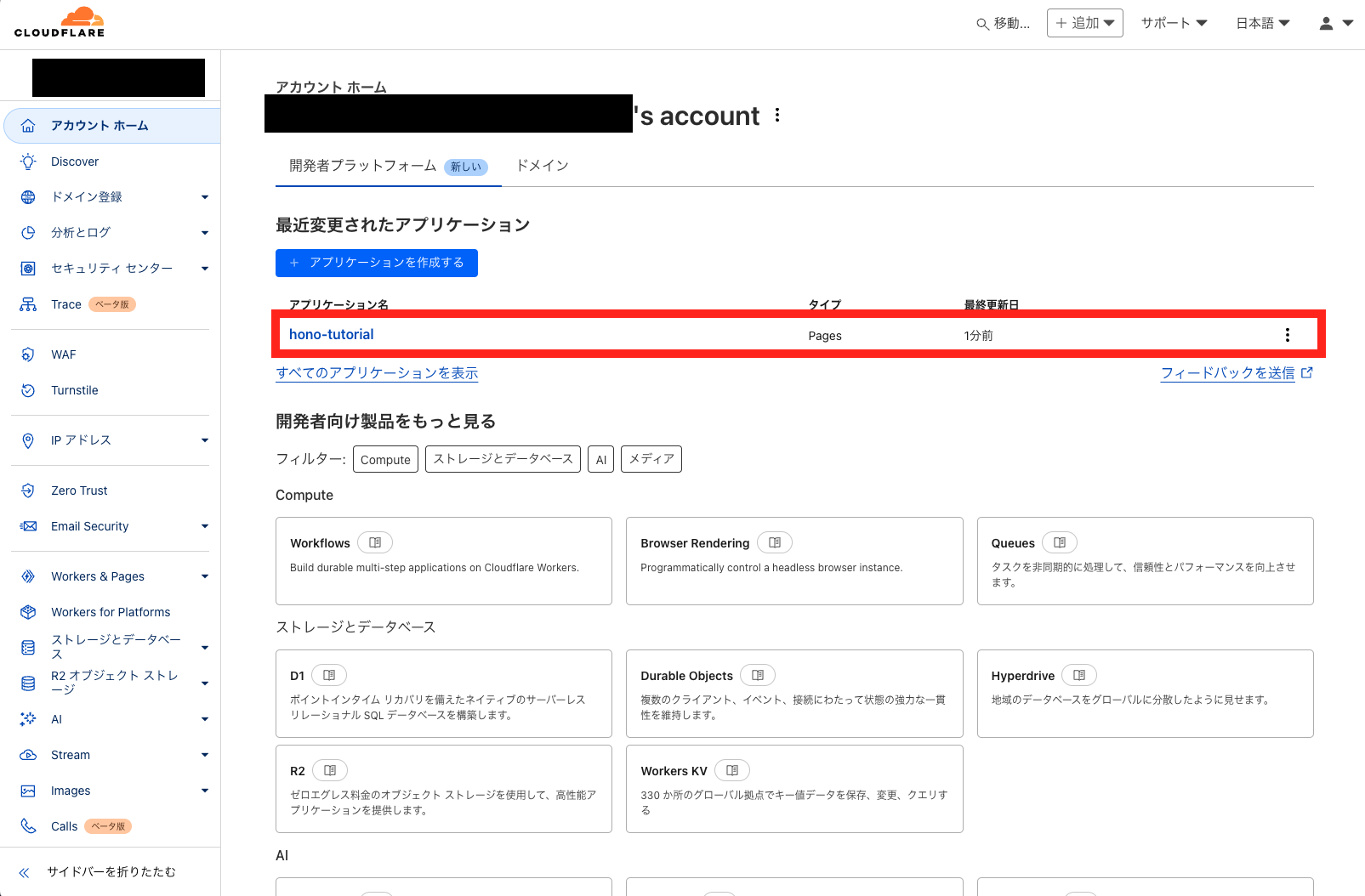
Task: Open the 追加 dropdown in the header
Action: click(1084, 23)
